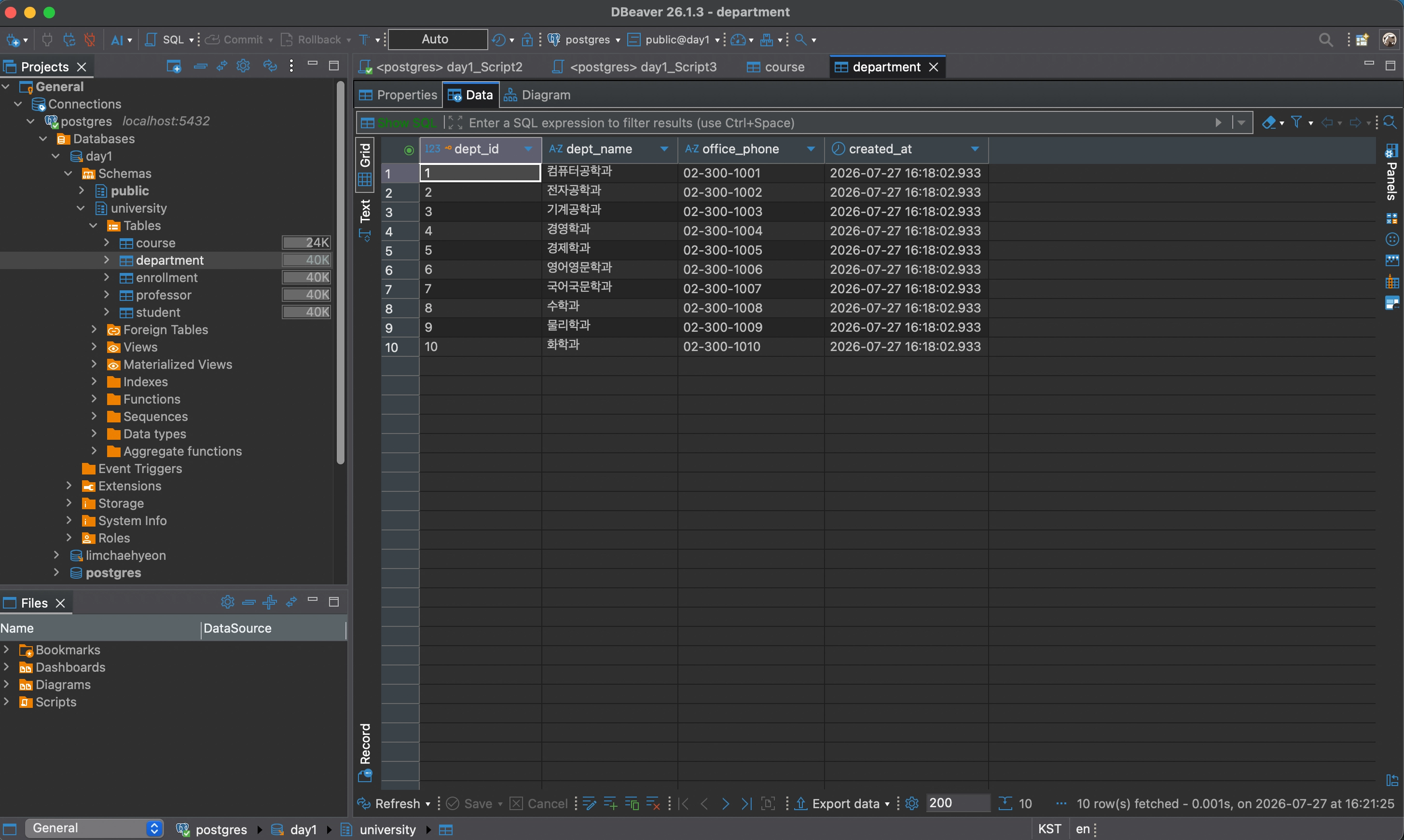Open result set configuration gear icon

pos(912,803)
